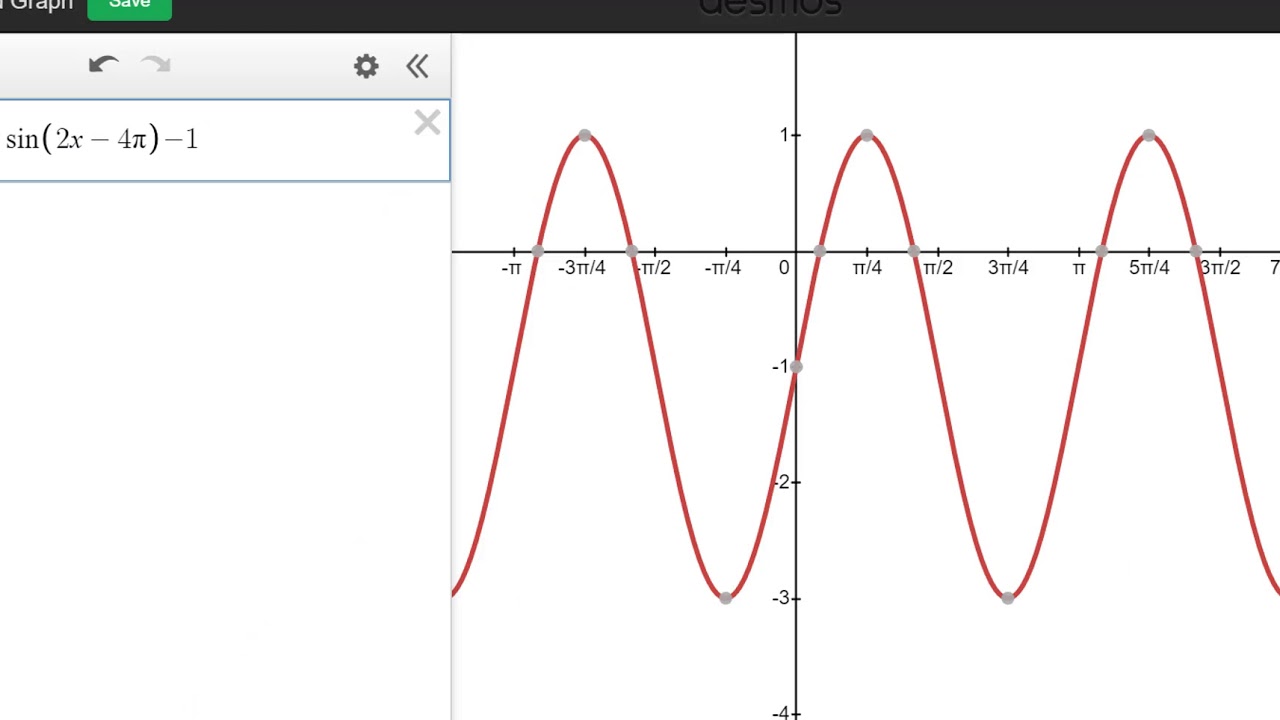Collapse the expression list with double chevron
This screenshot has width=1280, height=720.
(417, 66)
